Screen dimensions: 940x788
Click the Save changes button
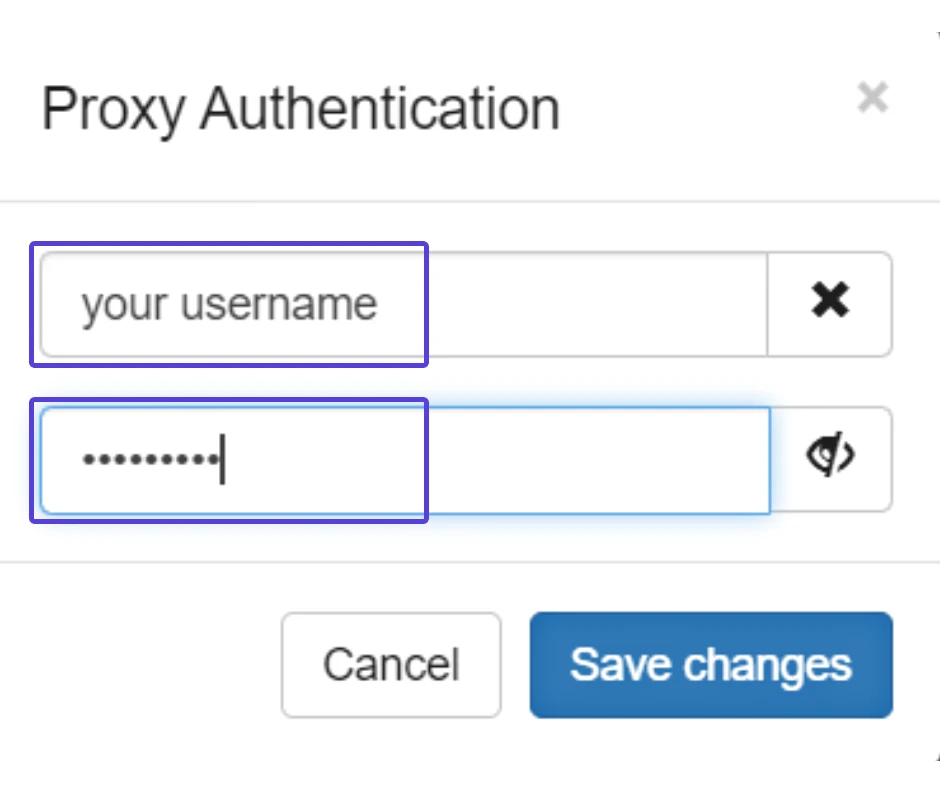pos(711,664)
